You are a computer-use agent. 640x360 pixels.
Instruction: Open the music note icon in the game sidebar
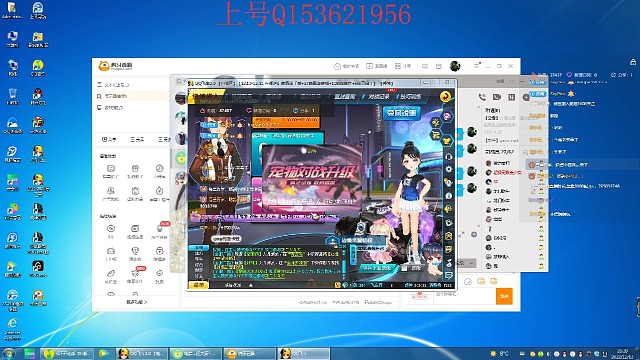click(449, 262)
